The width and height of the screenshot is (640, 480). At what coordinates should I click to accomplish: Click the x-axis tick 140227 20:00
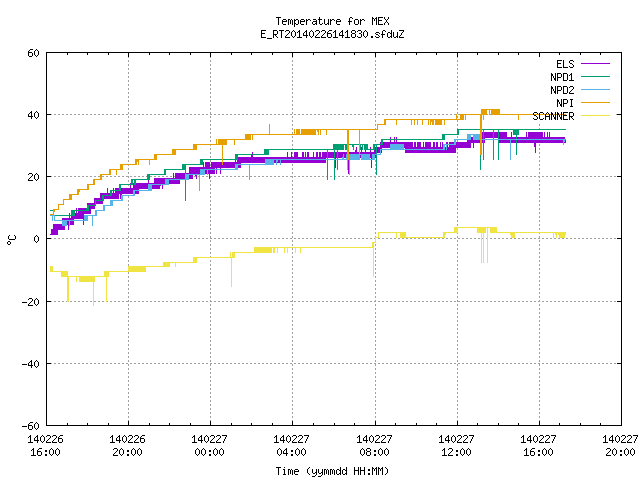pos(620,446)
